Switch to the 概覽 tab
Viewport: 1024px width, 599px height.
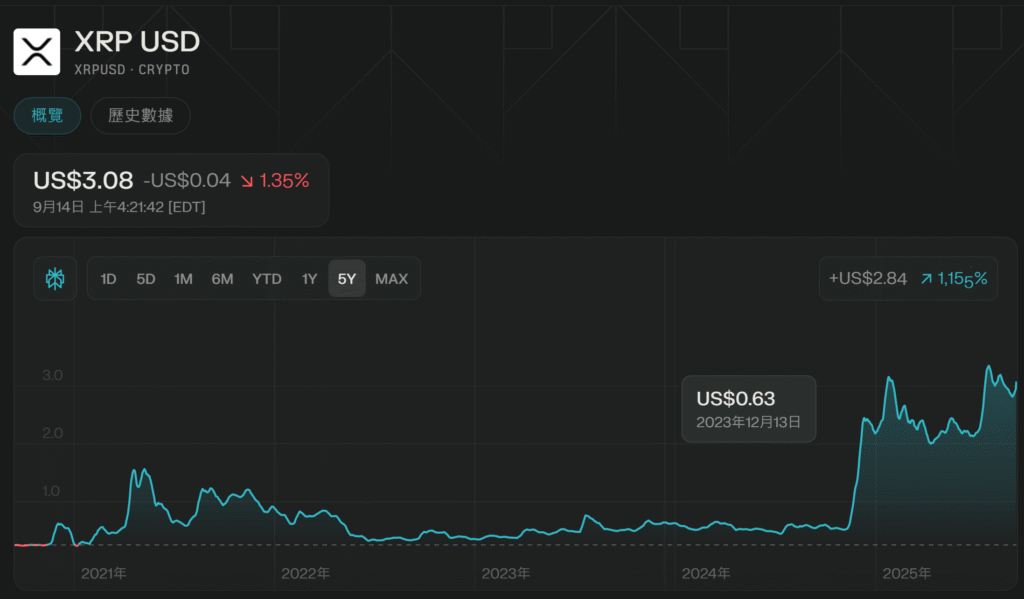[x=47, y=116]
